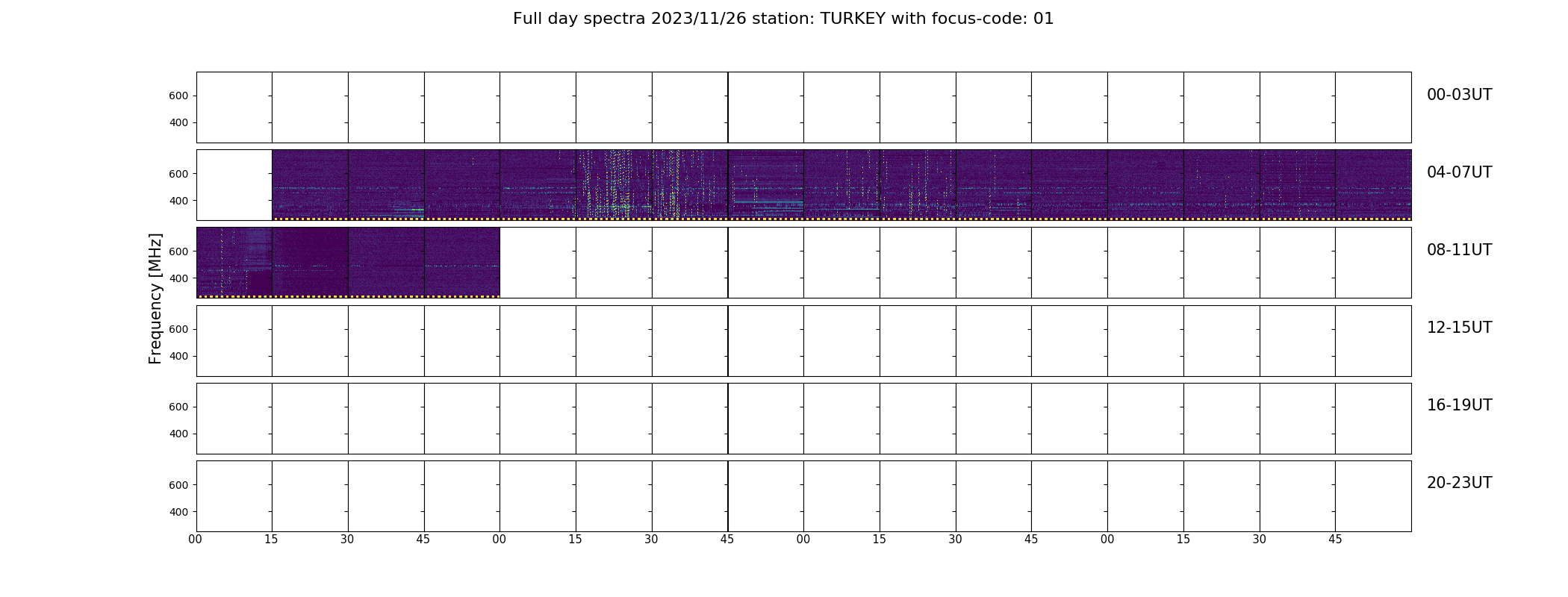Click the first '00' time-axis tick label

click(x=196, y=540)
